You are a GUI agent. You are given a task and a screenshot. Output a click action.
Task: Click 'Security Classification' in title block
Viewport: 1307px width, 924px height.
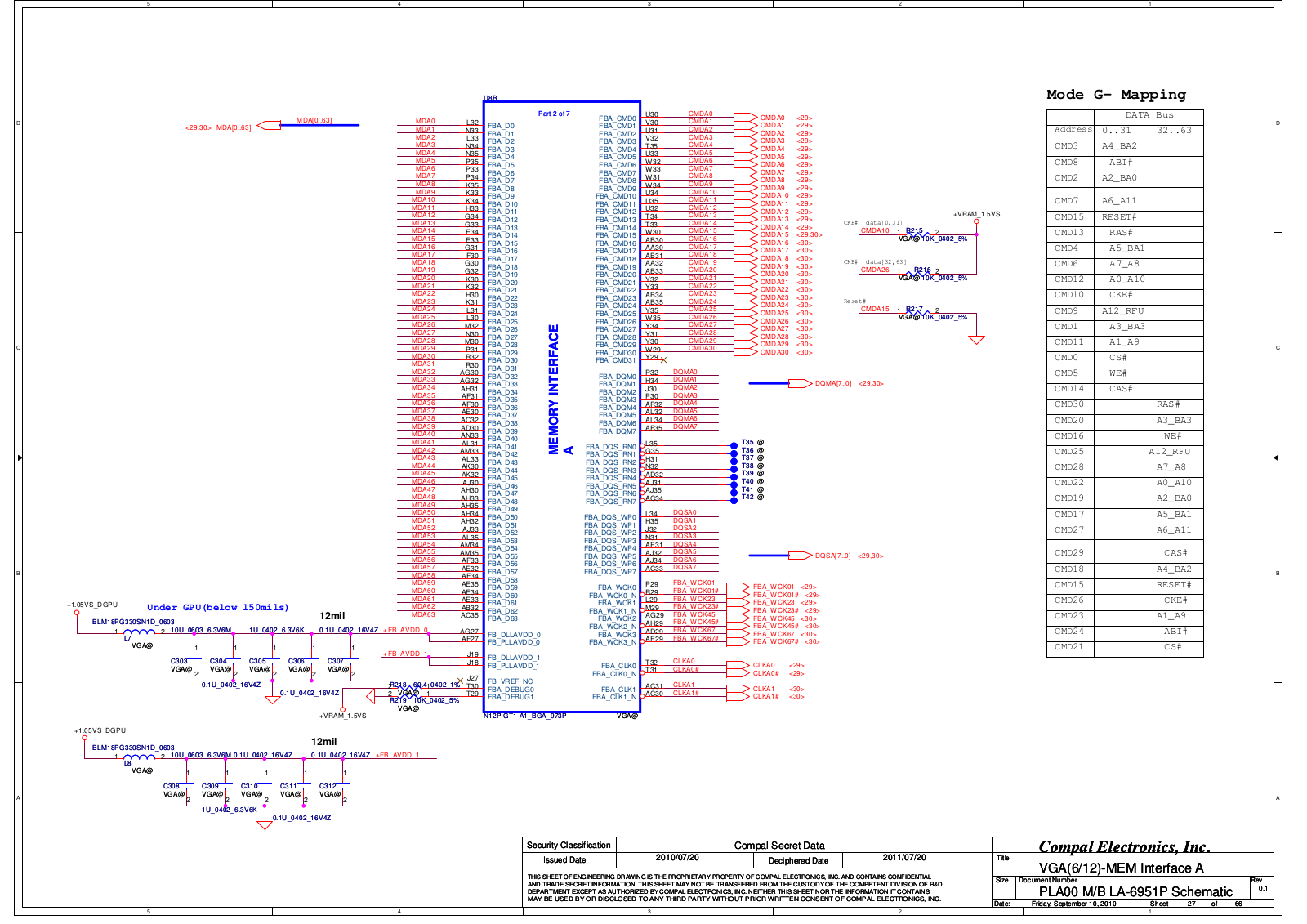(x=569, y=846)
